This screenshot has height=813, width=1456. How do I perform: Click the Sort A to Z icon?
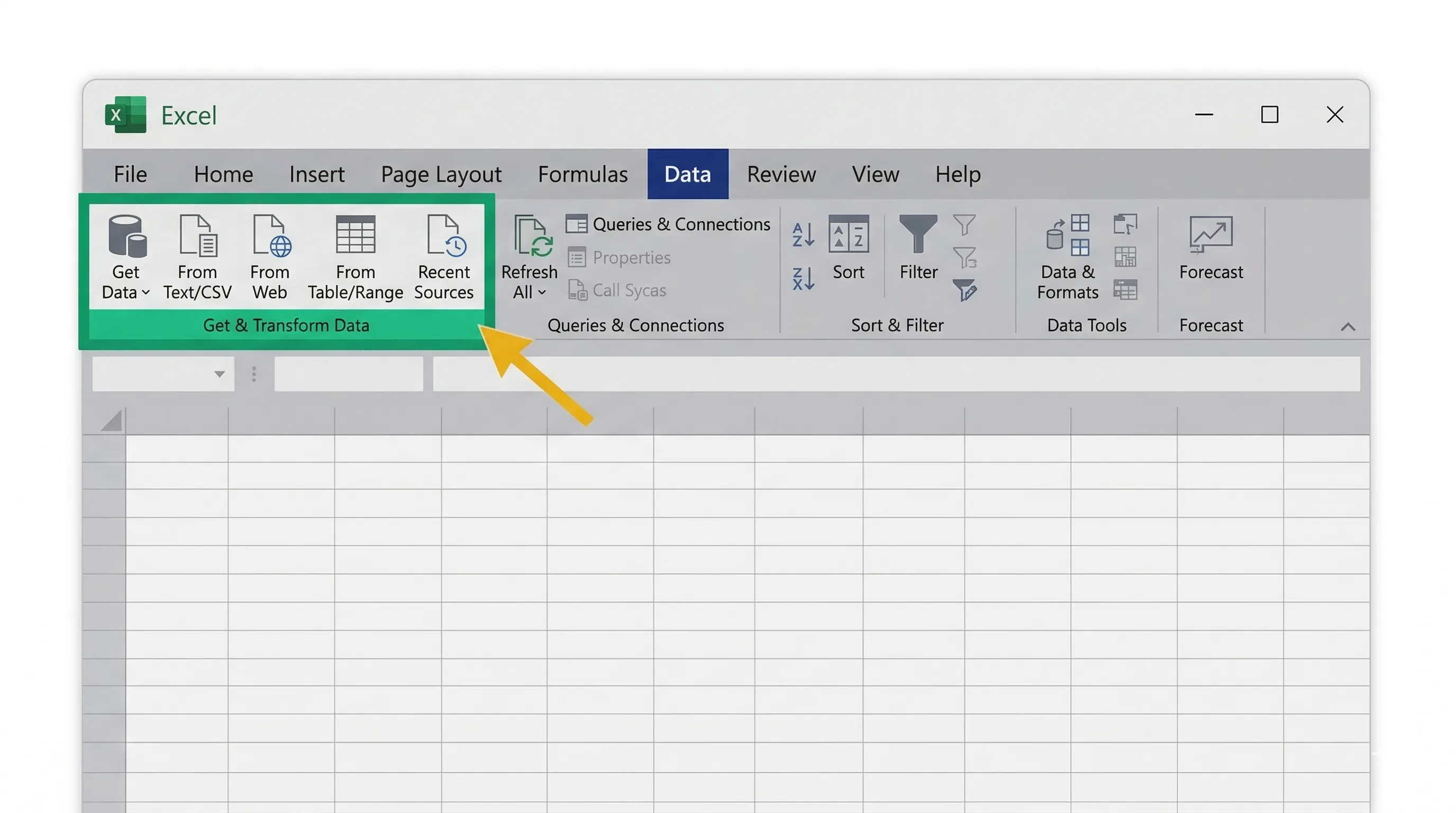click(803, 233)
